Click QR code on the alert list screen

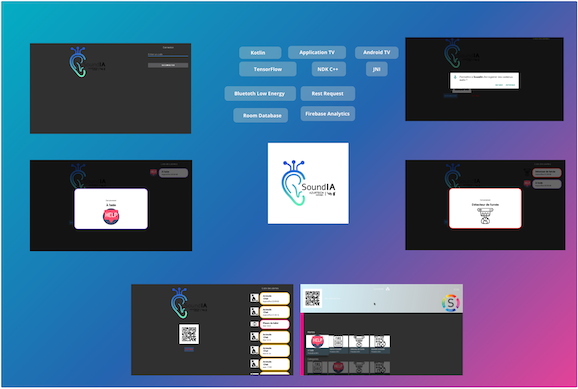tap(189, 334)
